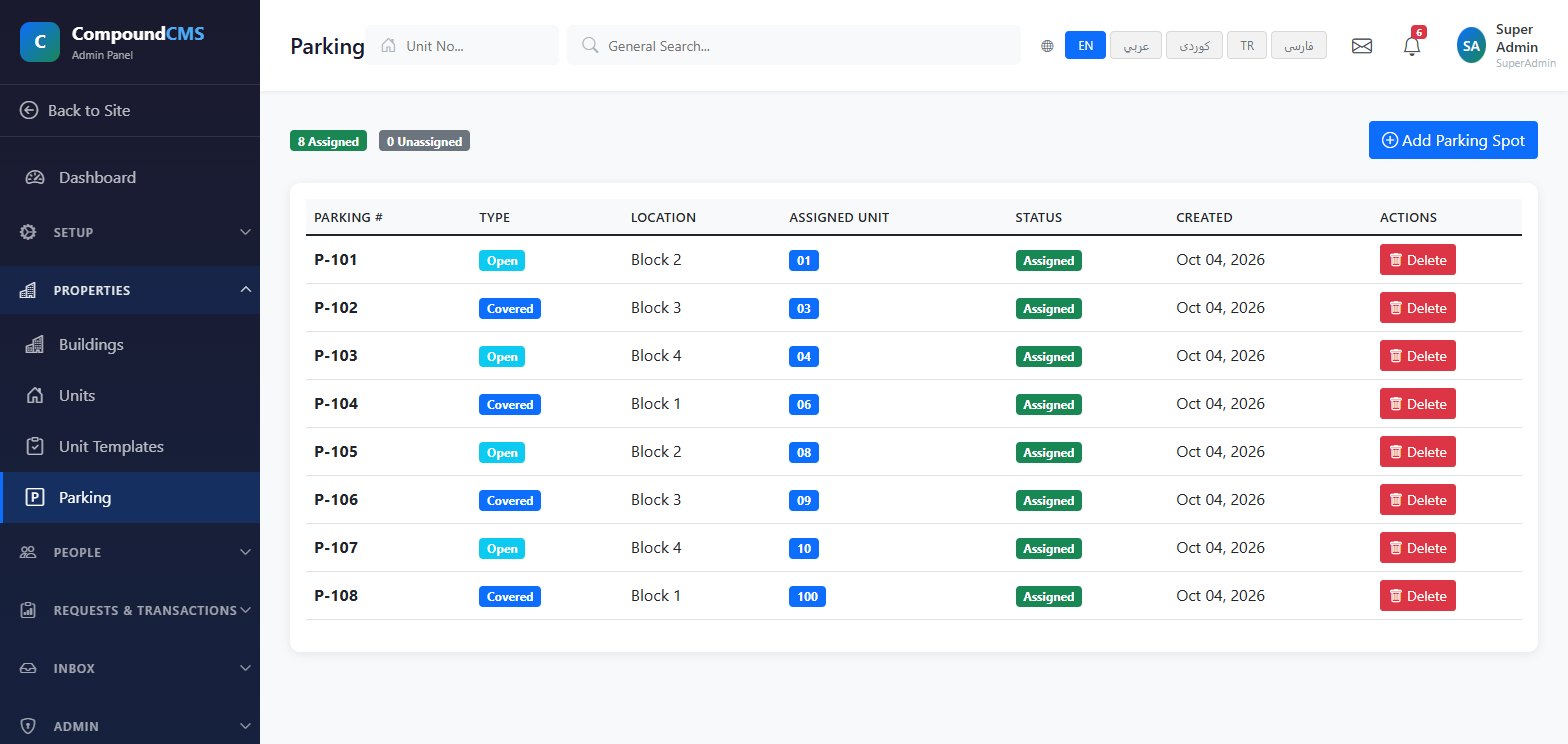Collapse the Properties section chevron
The height and width of the screenshot is (744, 1568).
pos(245,290)
